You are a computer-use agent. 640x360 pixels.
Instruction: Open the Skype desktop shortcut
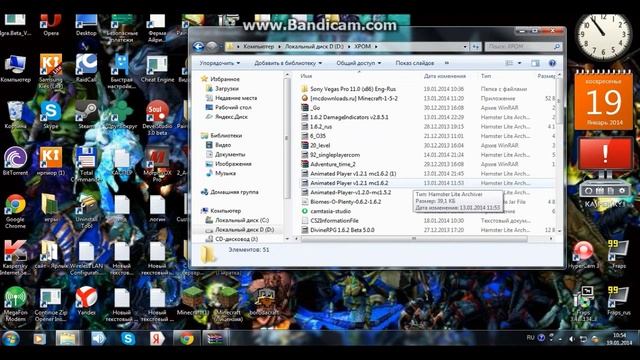(x=51, y=115)
